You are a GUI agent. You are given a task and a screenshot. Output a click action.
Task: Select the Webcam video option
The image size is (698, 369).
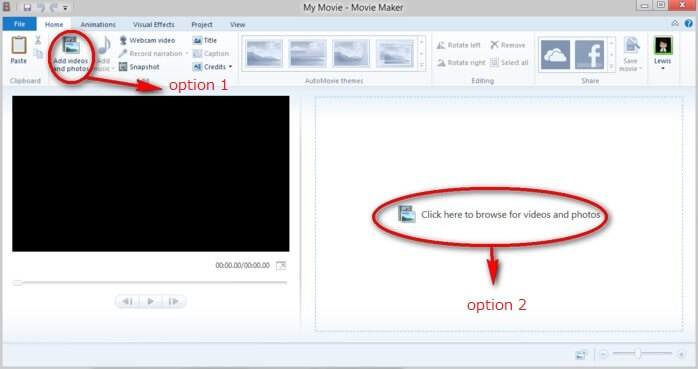point(147,41)
